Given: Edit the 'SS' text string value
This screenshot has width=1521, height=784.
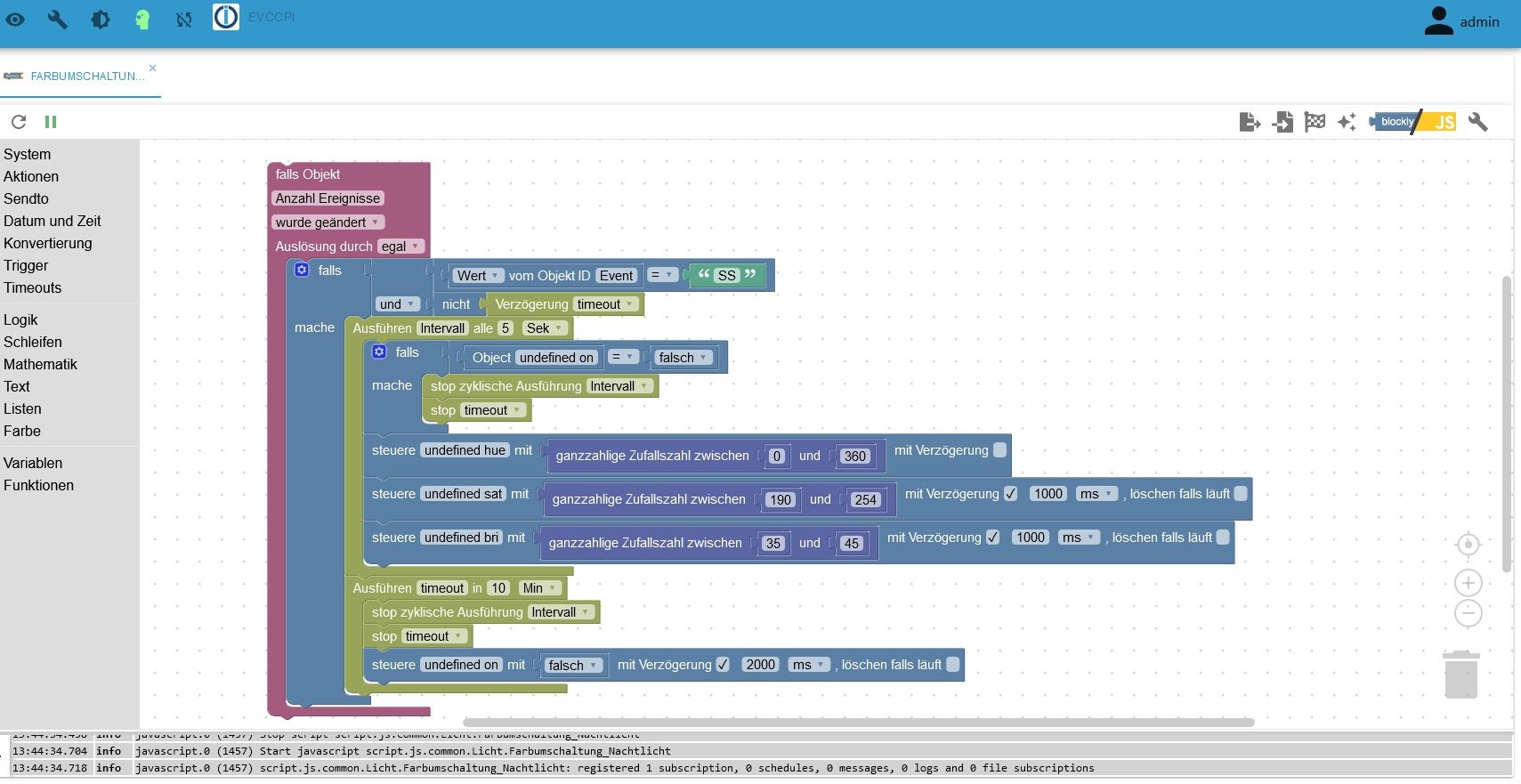Looking at the screenshot, I should pyautogui.click(x=727, y=276).
